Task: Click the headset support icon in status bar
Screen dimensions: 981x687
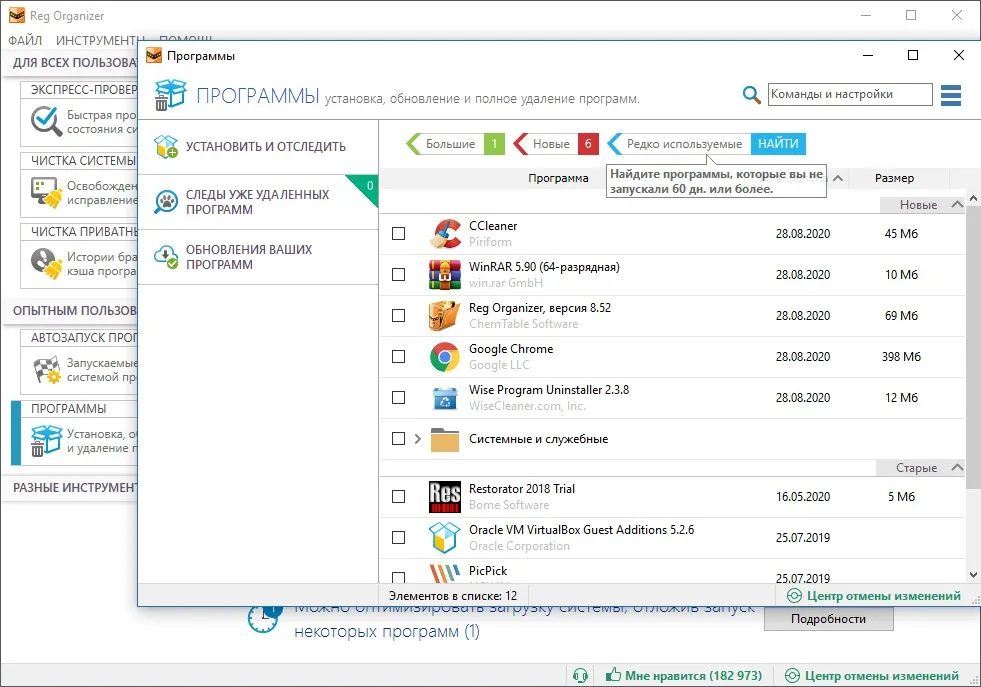Action: 580,676
